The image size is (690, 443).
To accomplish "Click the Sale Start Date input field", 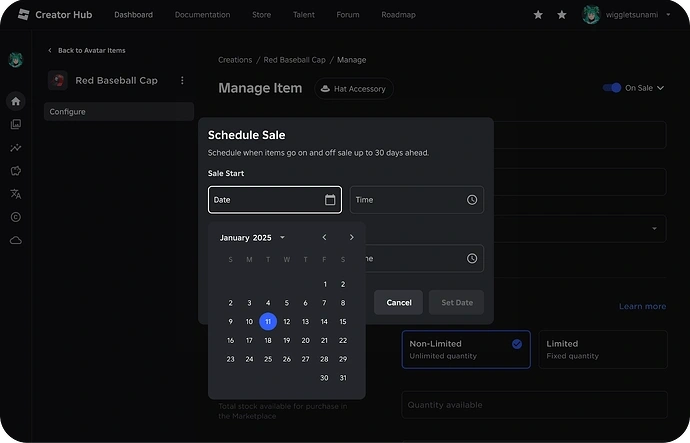I will tap(275, 200).
